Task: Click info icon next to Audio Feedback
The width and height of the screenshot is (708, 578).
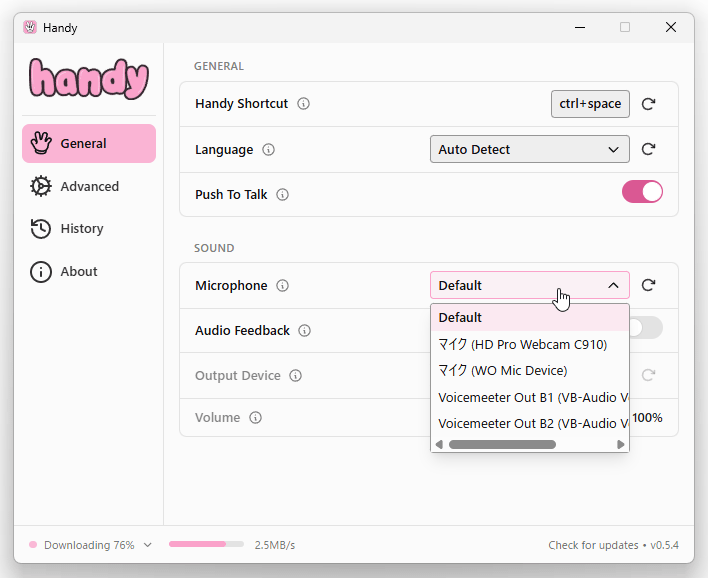Action: (x=305, y=331)
